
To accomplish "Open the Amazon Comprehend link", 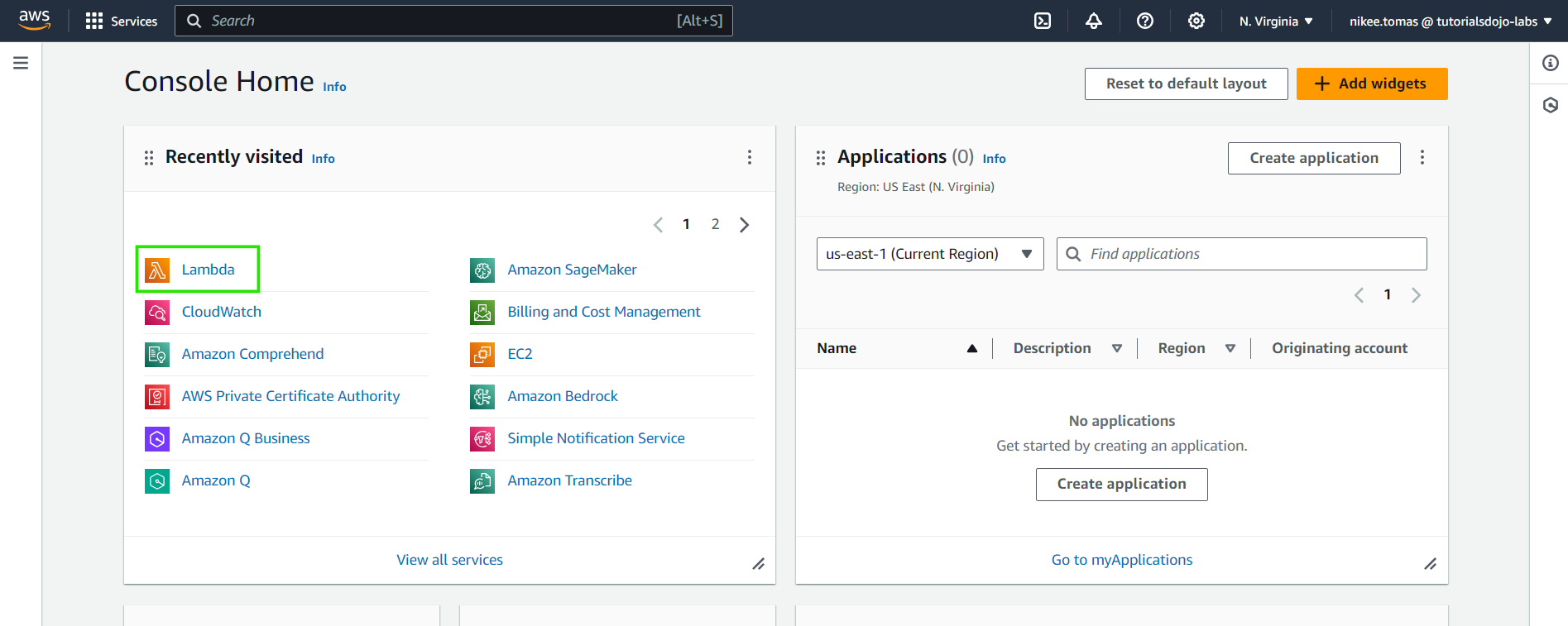I will 252,354.
